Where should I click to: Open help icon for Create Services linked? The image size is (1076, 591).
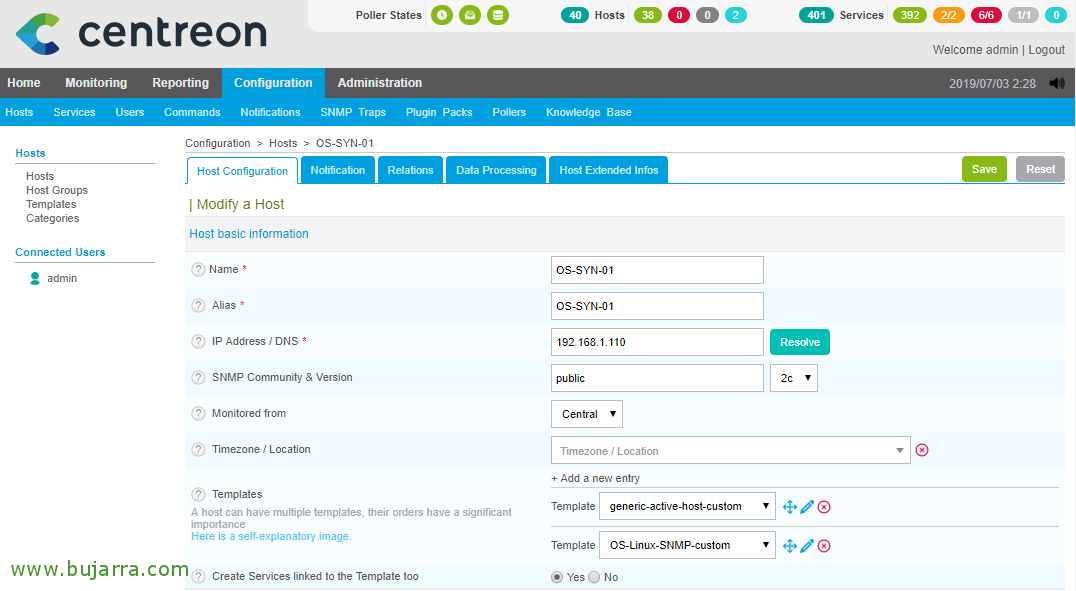click(198, 577)
